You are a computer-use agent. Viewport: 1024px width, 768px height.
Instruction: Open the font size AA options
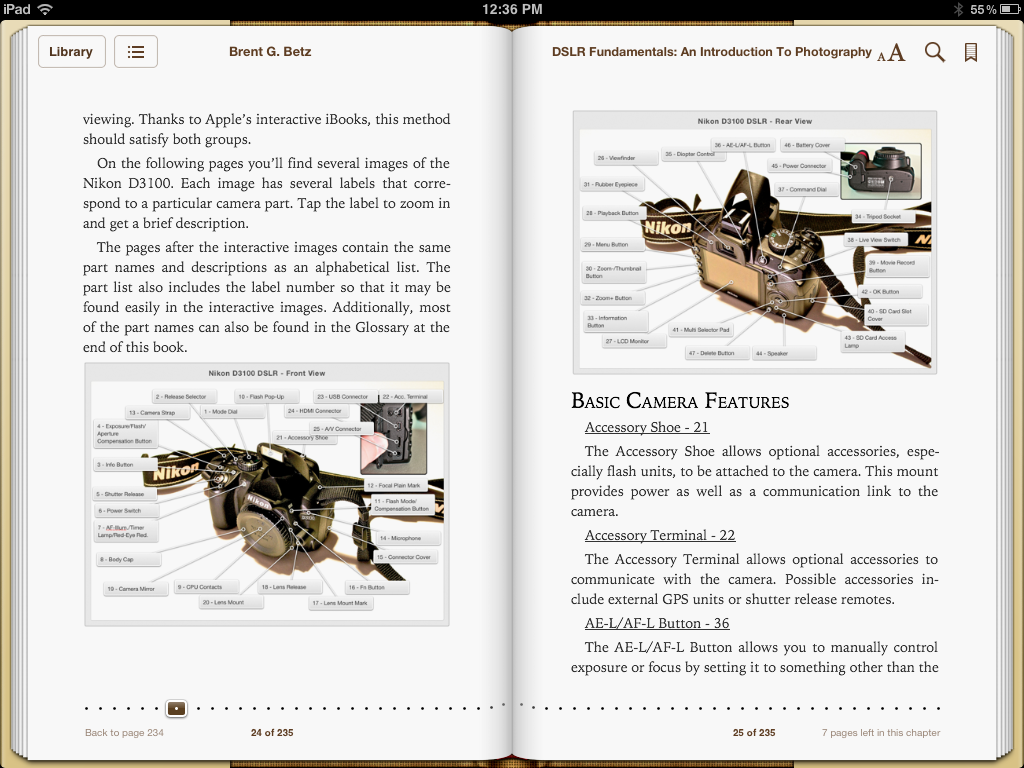(x=891, y=52)
